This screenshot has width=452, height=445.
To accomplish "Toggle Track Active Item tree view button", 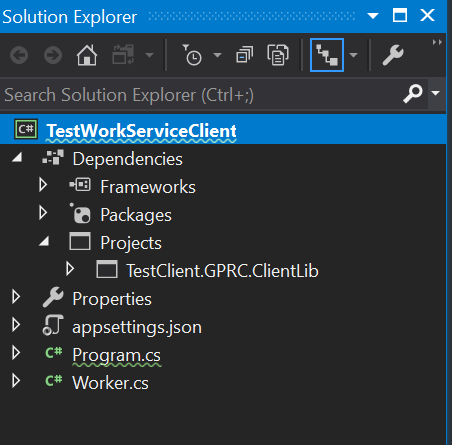I will 327,55.
